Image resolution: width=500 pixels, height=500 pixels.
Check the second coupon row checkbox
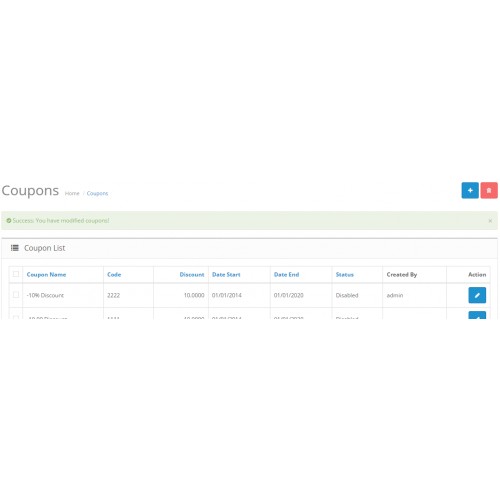pyautogui.click(x=16, y=317)
